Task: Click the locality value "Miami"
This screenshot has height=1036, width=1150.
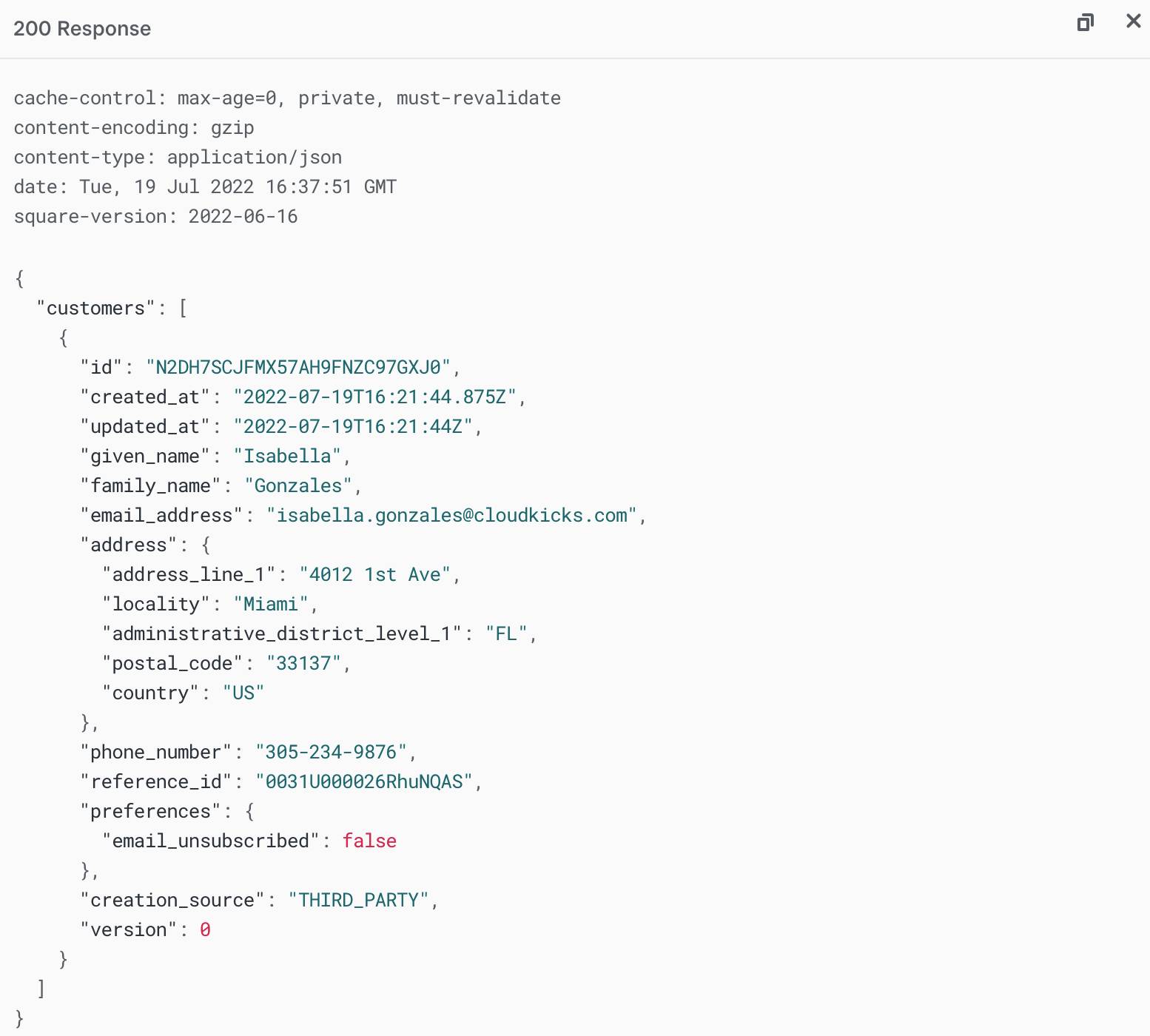Action: click(x=271, y=604)
